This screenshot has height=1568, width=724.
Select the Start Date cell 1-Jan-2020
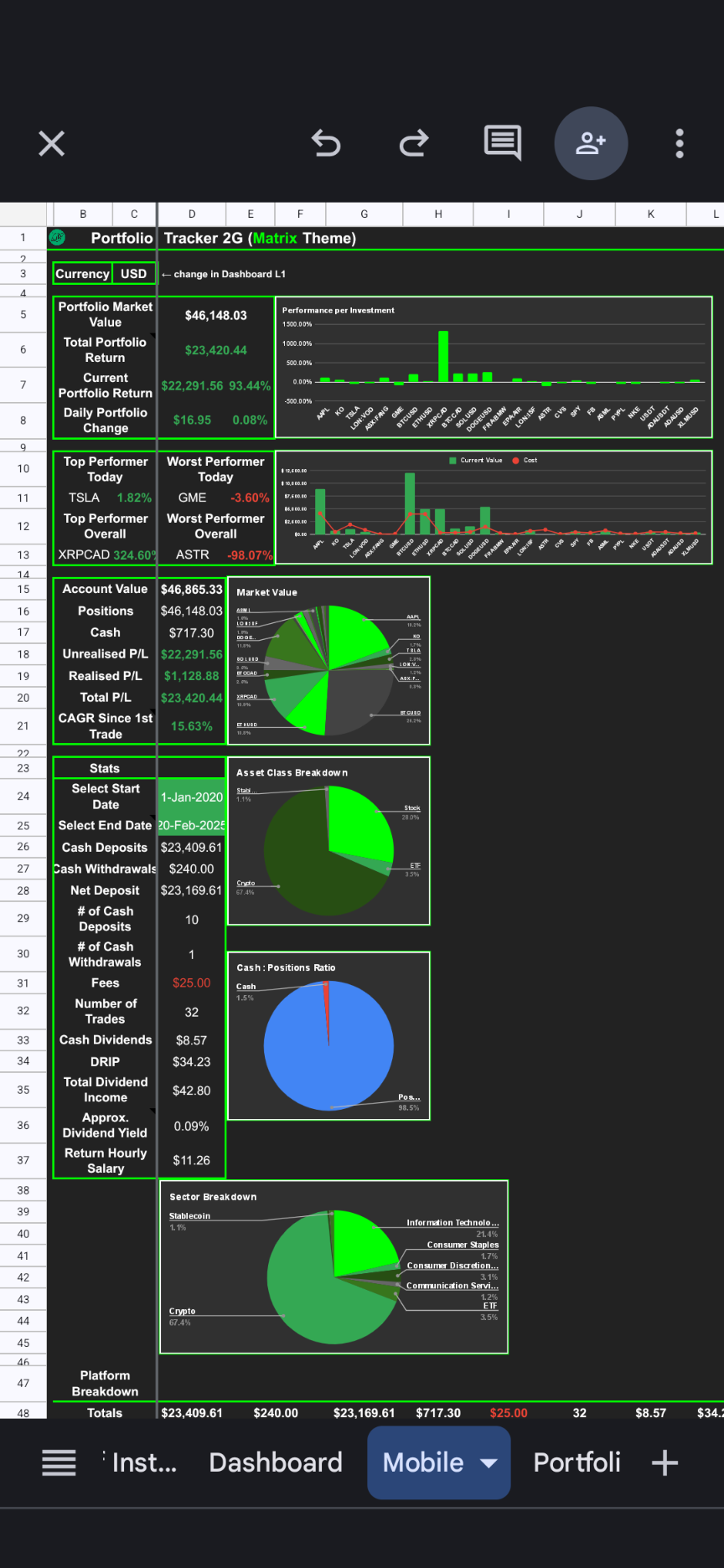(x=192, y=797)
